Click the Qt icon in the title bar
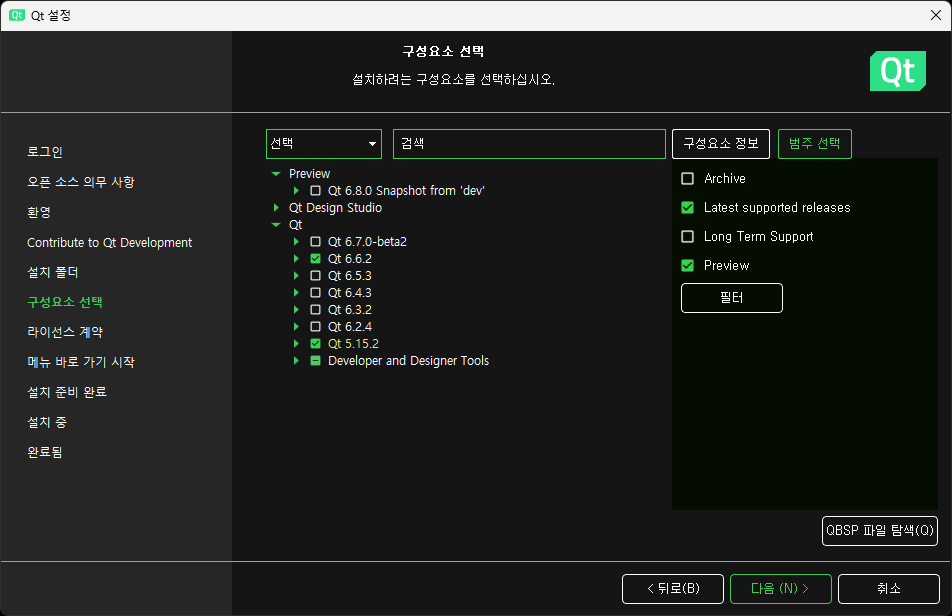The width and height of the screenshot is (952, 616). click(x=17, y=15)
